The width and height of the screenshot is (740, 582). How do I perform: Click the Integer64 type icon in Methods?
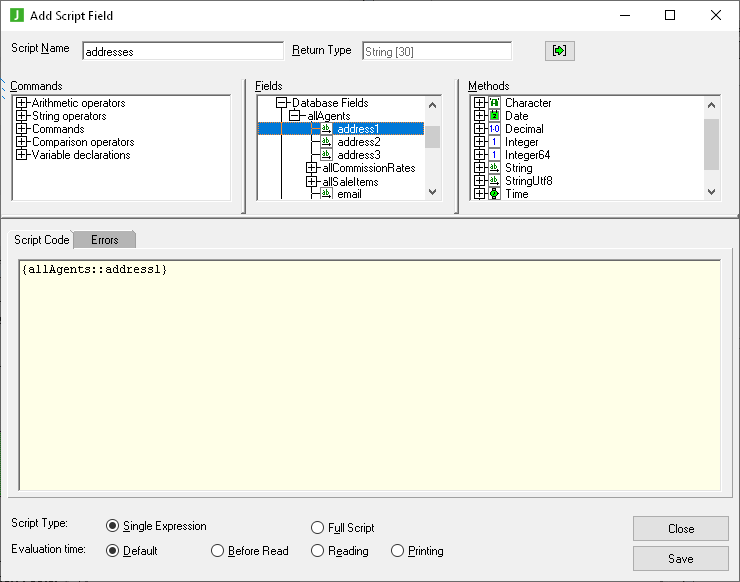click(x=494, y=155)
